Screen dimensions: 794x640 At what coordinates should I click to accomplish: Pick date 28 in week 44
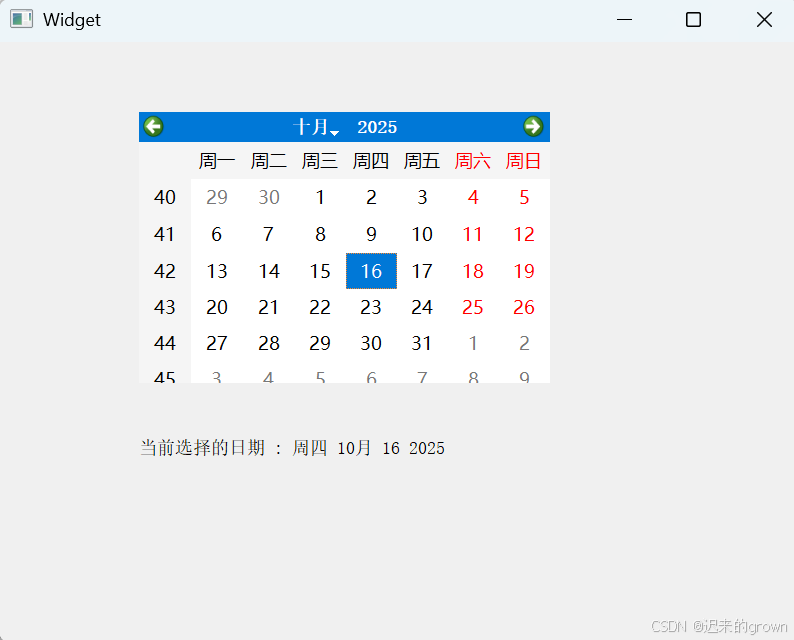(268, 343)
